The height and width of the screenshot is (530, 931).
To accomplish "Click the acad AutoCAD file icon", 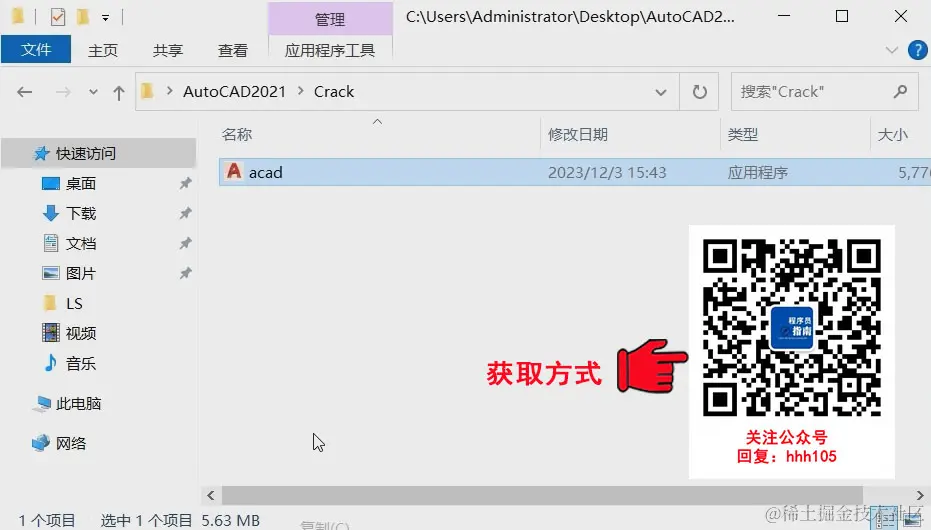I will point(234,172).
